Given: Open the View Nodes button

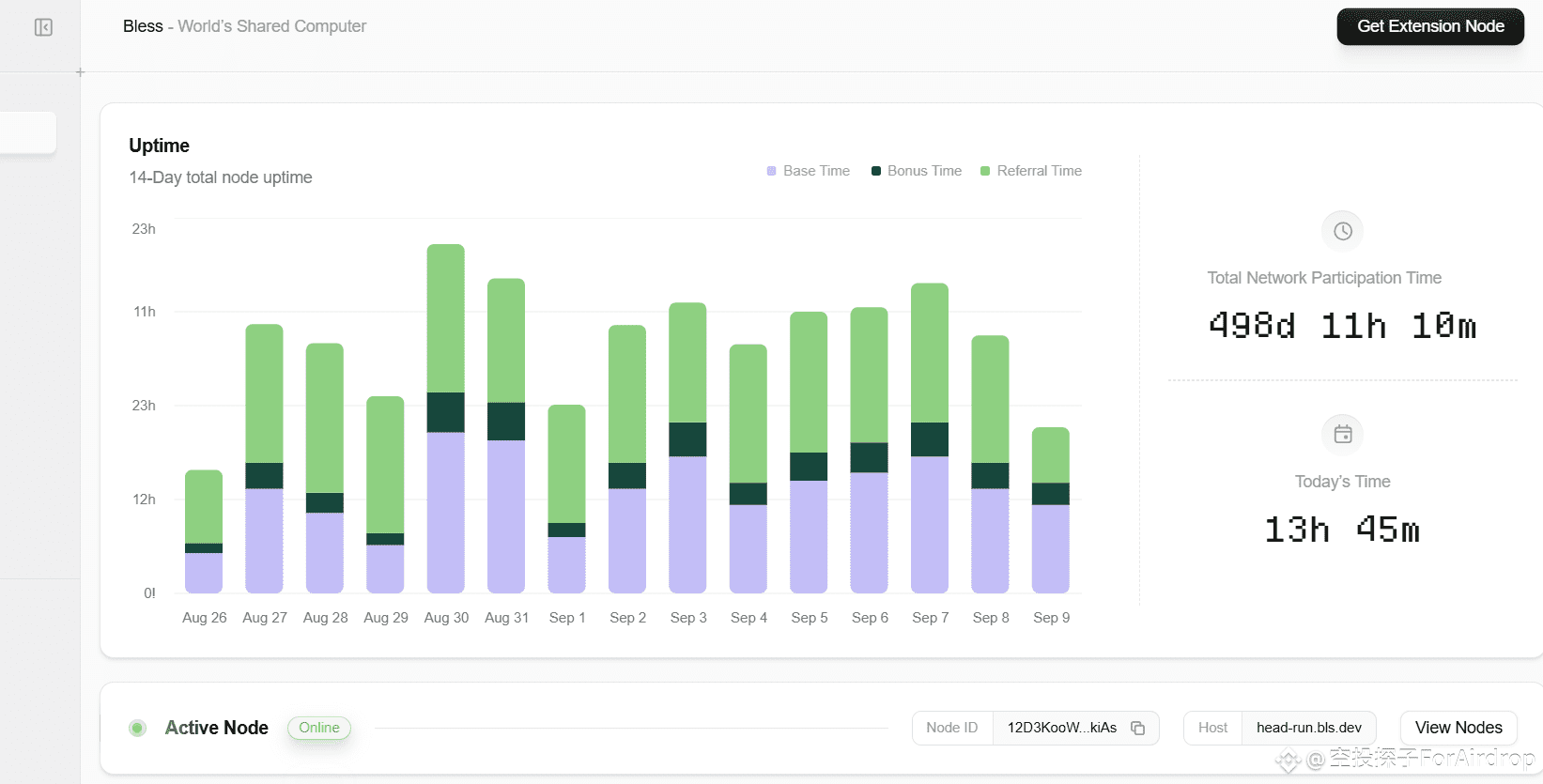Looking at the screenshot, I should point(1458,728).
